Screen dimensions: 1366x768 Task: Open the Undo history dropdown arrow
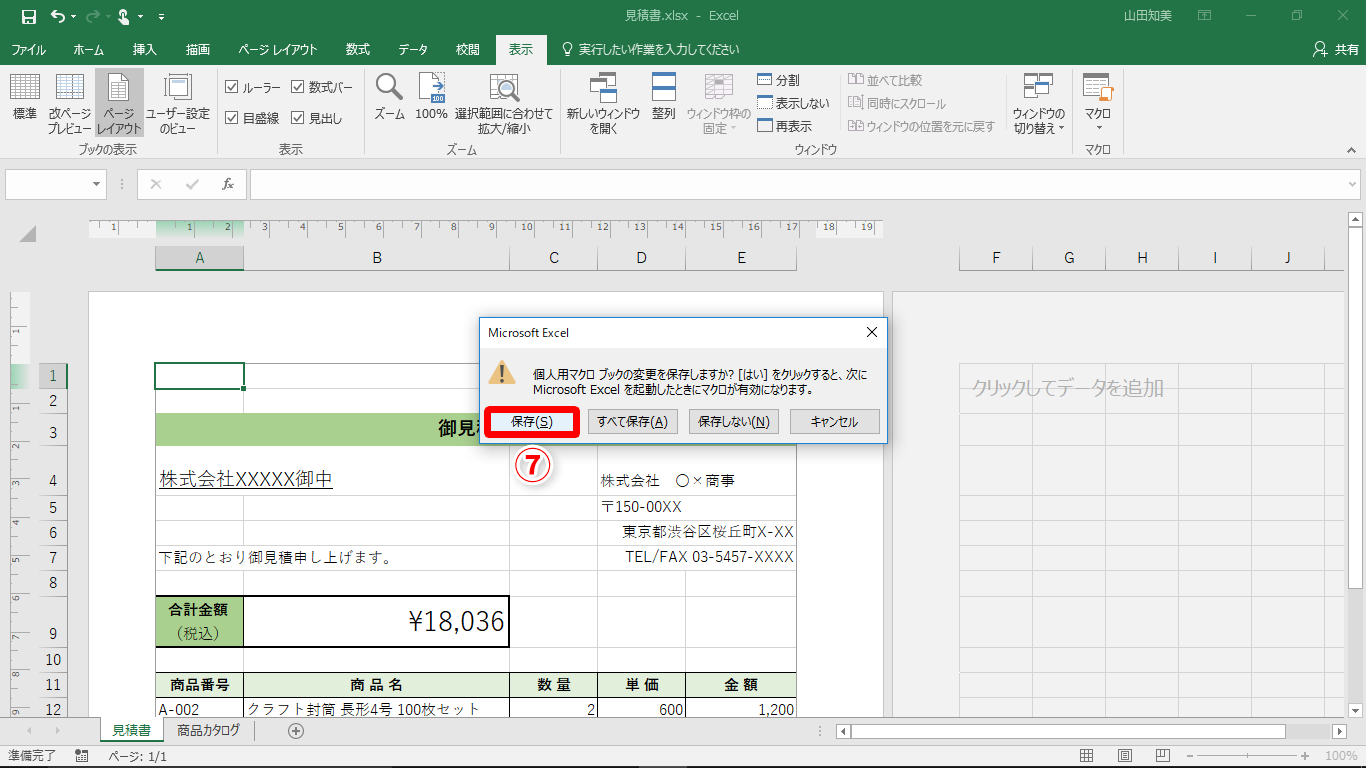pos(73,17)
